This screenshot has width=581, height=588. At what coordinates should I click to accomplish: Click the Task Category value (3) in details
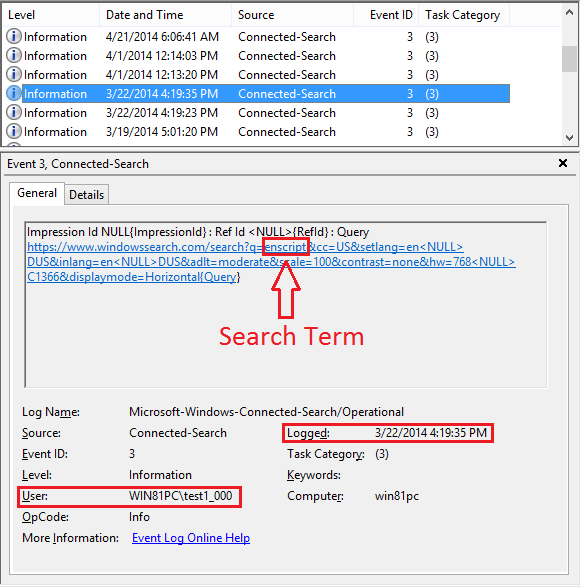coord(382,454)
